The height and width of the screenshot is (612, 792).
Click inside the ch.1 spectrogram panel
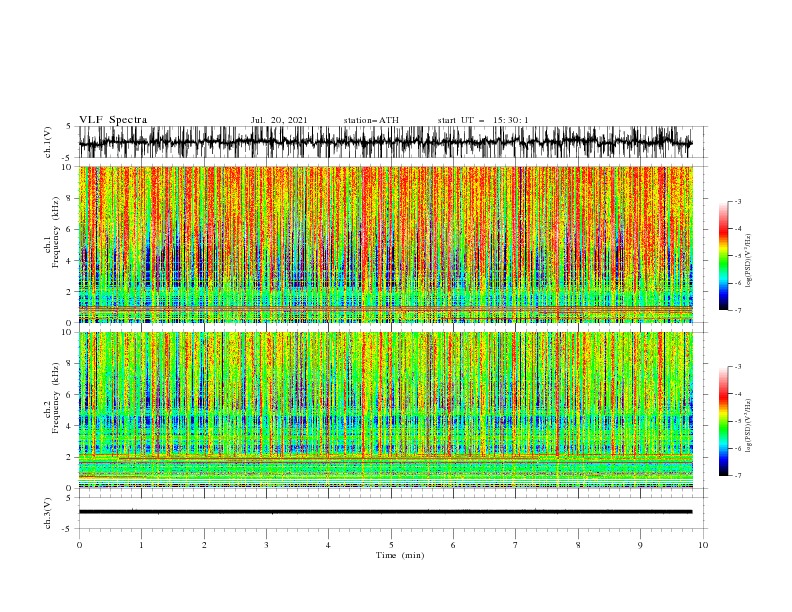click(x=385, y=244)
